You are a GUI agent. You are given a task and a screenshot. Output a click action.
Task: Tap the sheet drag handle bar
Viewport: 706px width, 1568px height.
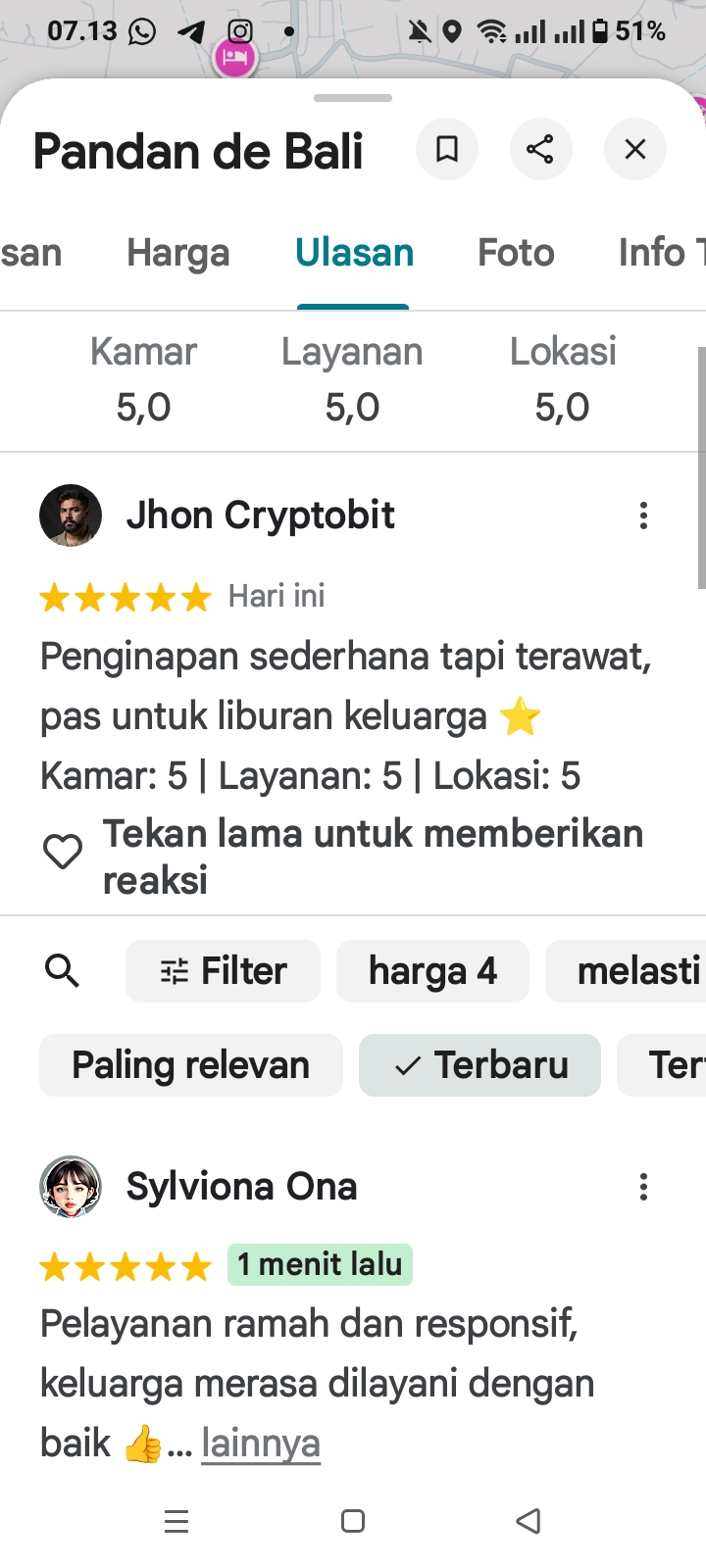pos(353,98)
